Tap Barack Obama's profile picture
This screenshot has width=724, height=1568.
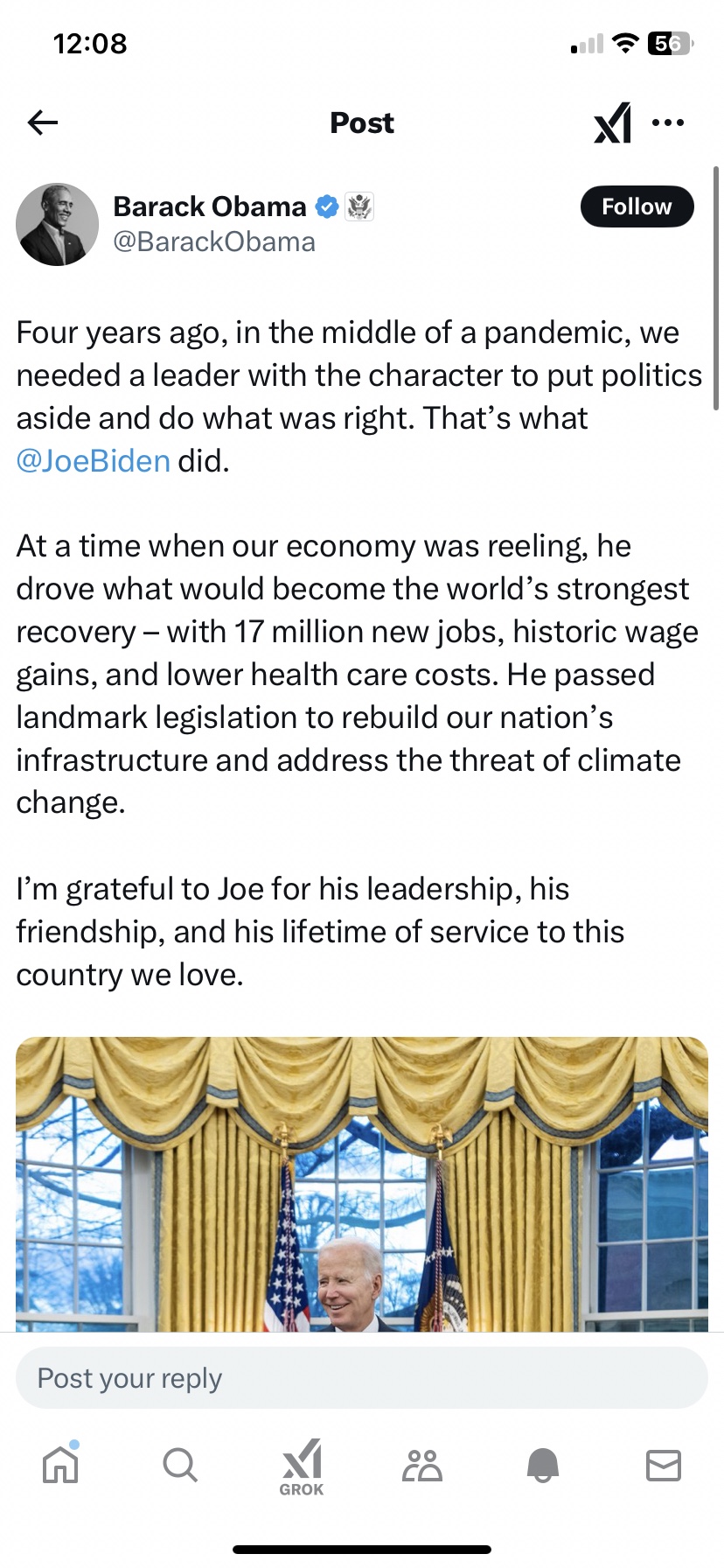[58, 225]
